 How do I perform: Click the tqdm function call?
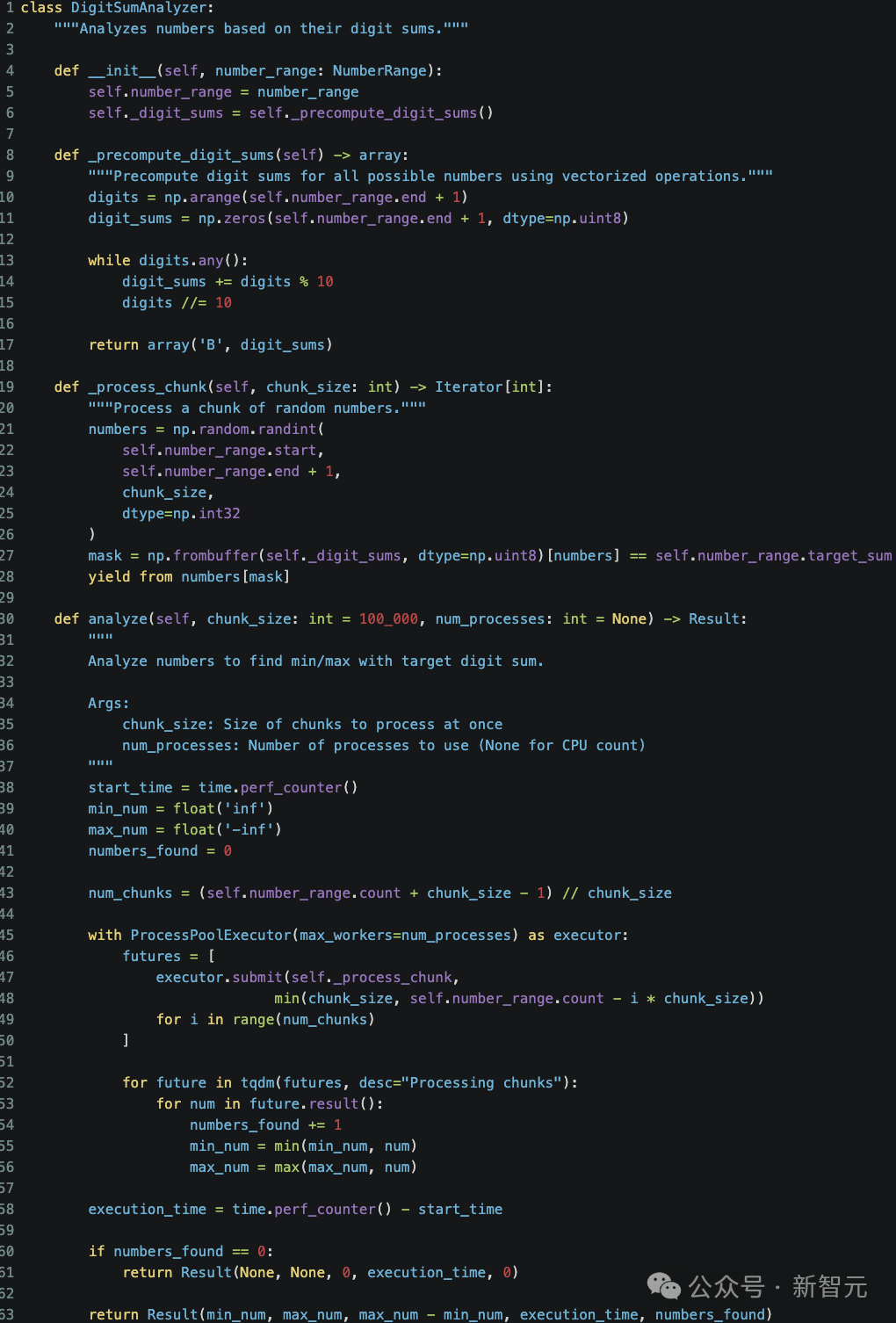[x=257, y=1082]
